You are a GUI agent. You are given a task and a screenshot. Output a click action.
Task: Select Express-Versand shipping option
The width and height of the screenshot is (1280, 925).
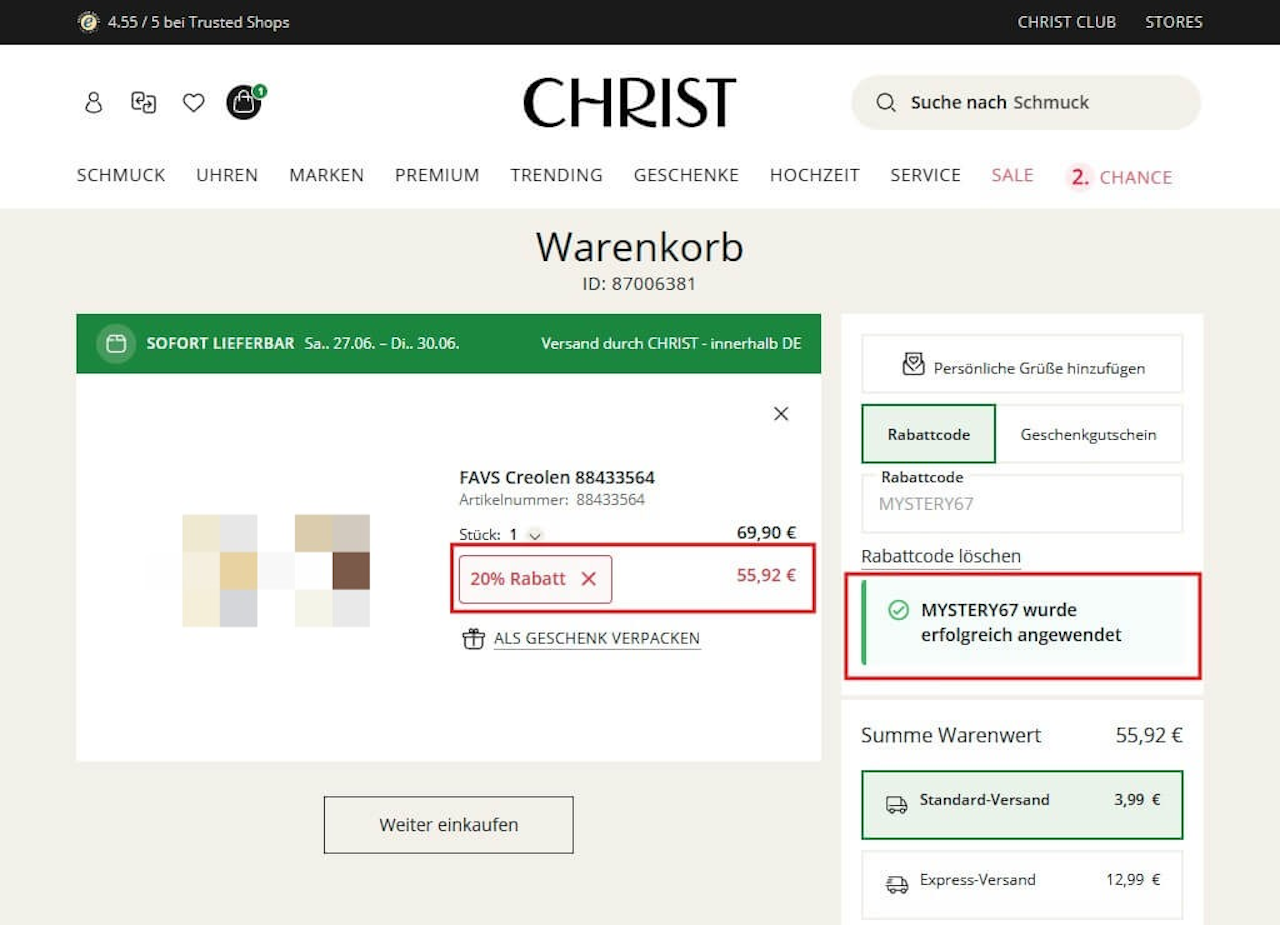click(x=1022, y=884)
